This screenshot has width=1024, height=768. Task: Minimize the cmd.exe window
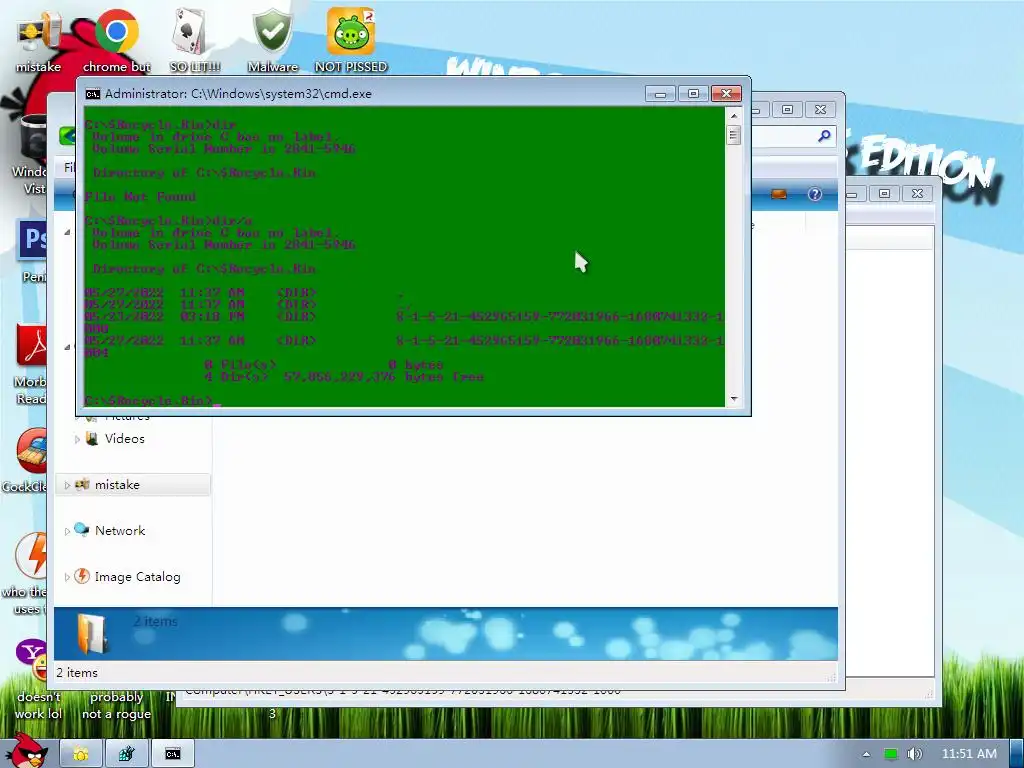pyautogui.click(x=660, y=94)
